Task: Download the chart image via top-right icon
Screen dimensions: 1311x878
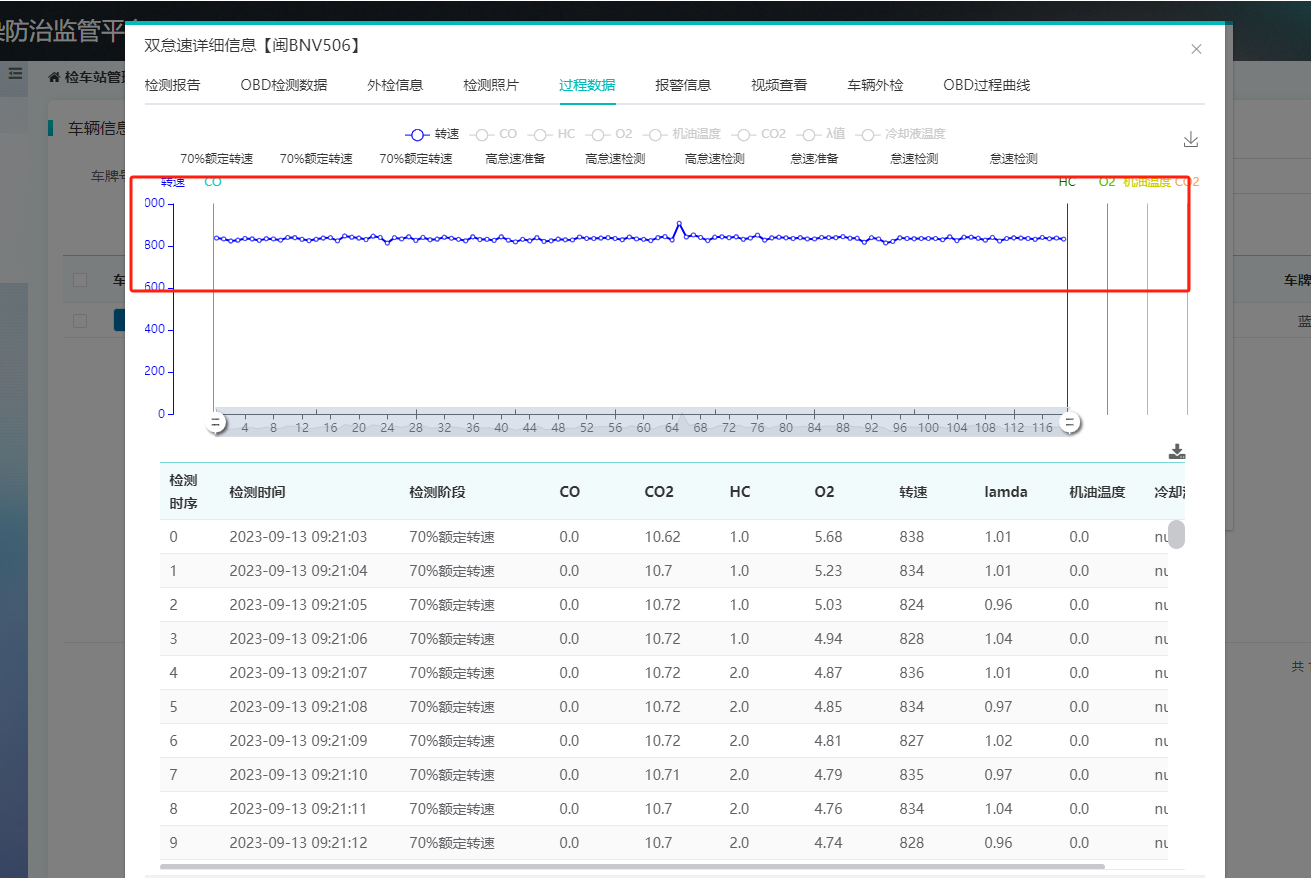Action: click(1190, 140)
